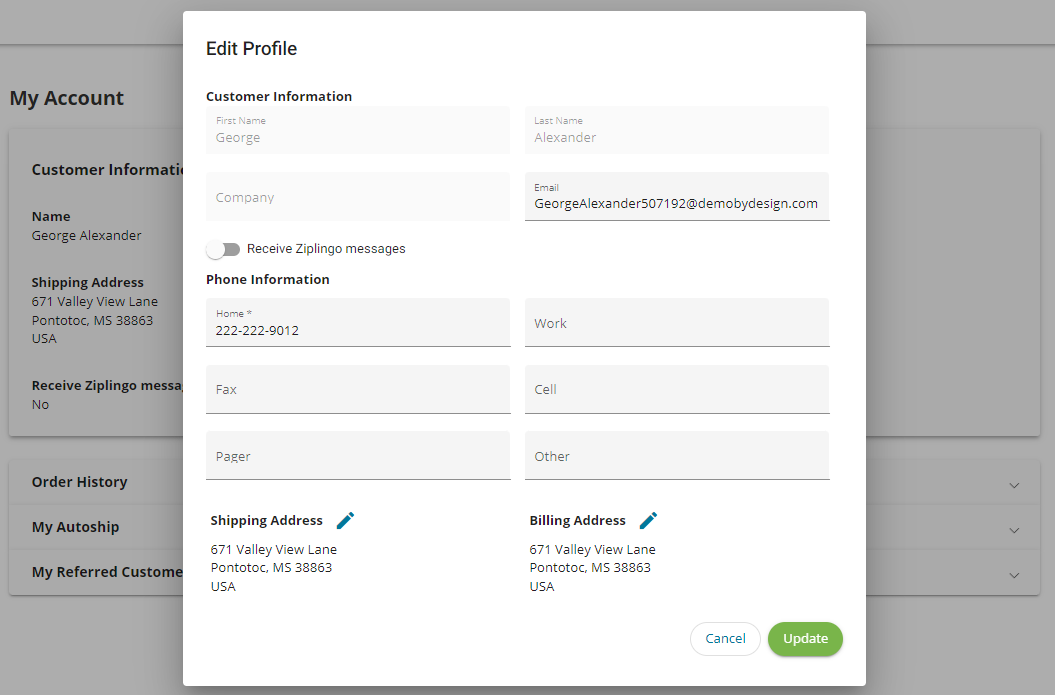Image resolution: width=1055 pixels, height=695 pixels.
Task: Click the Company input field
Action: click(x=357, y=197)
